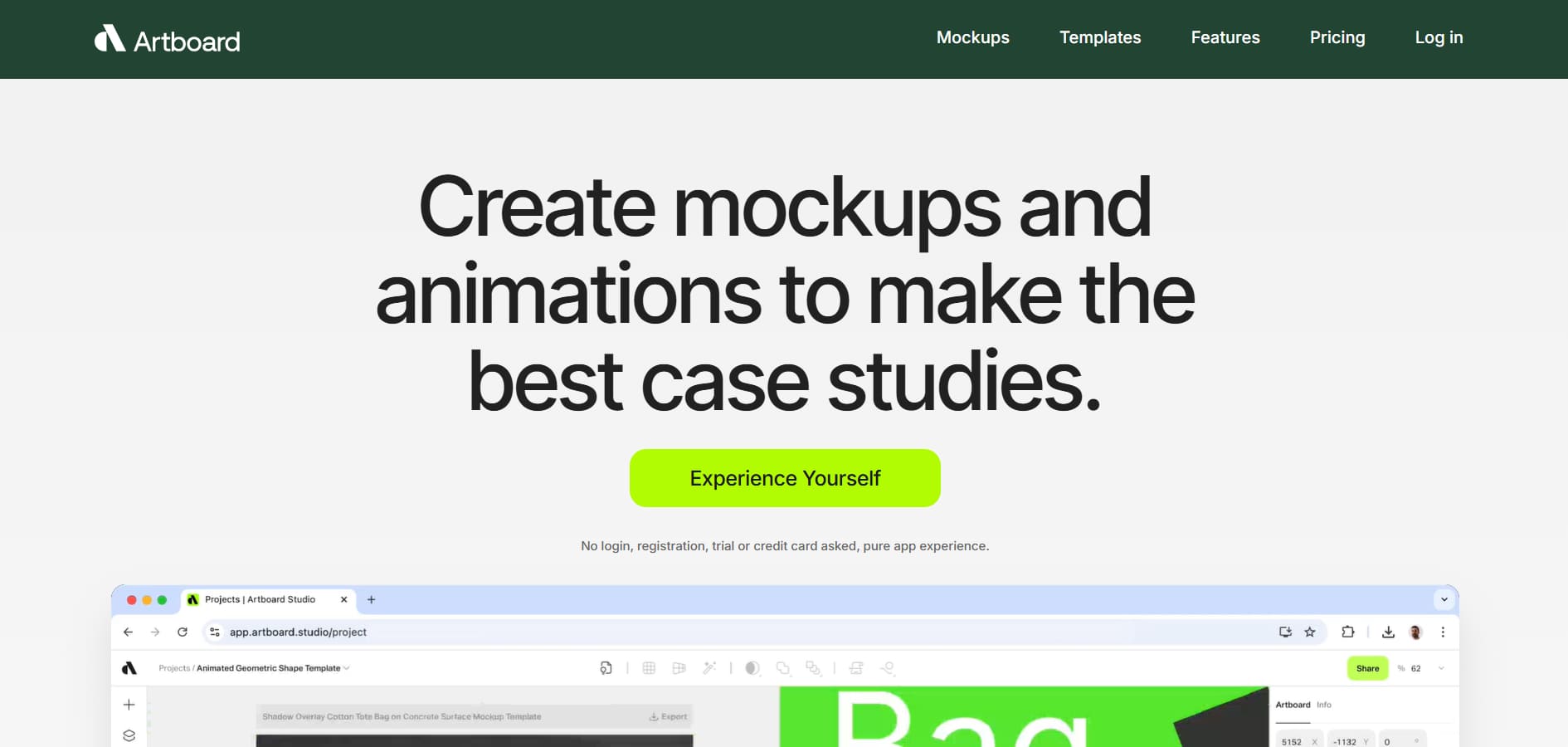The width and height of the screenshot is (1568, 747).
Task: Click the Artboard logo in header
Action: (167, 40)
